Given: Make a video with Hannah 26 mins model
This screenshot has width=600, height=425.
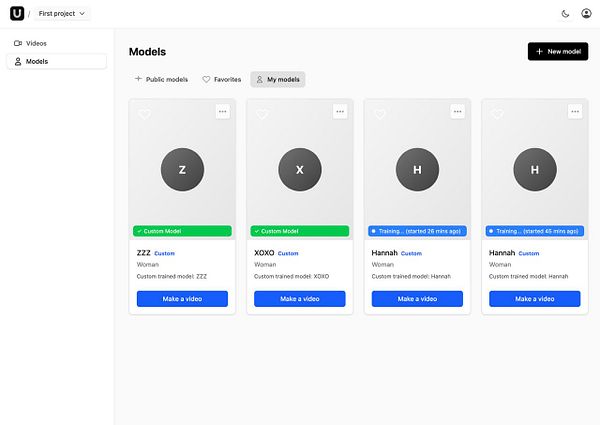Looking at the screenshot, I should click(x=417, y=299).
